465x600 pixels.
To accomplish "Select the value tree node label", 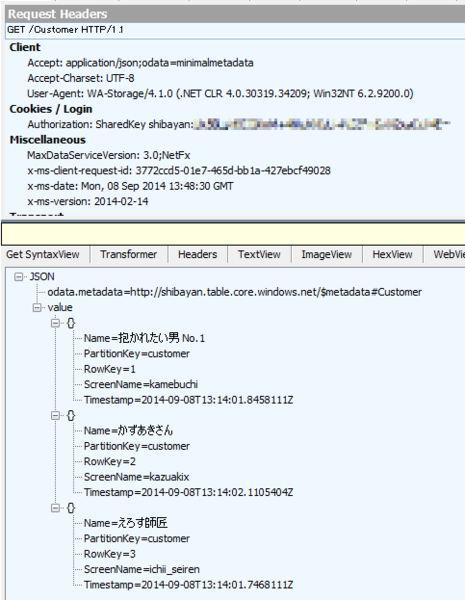I will 60,308.
